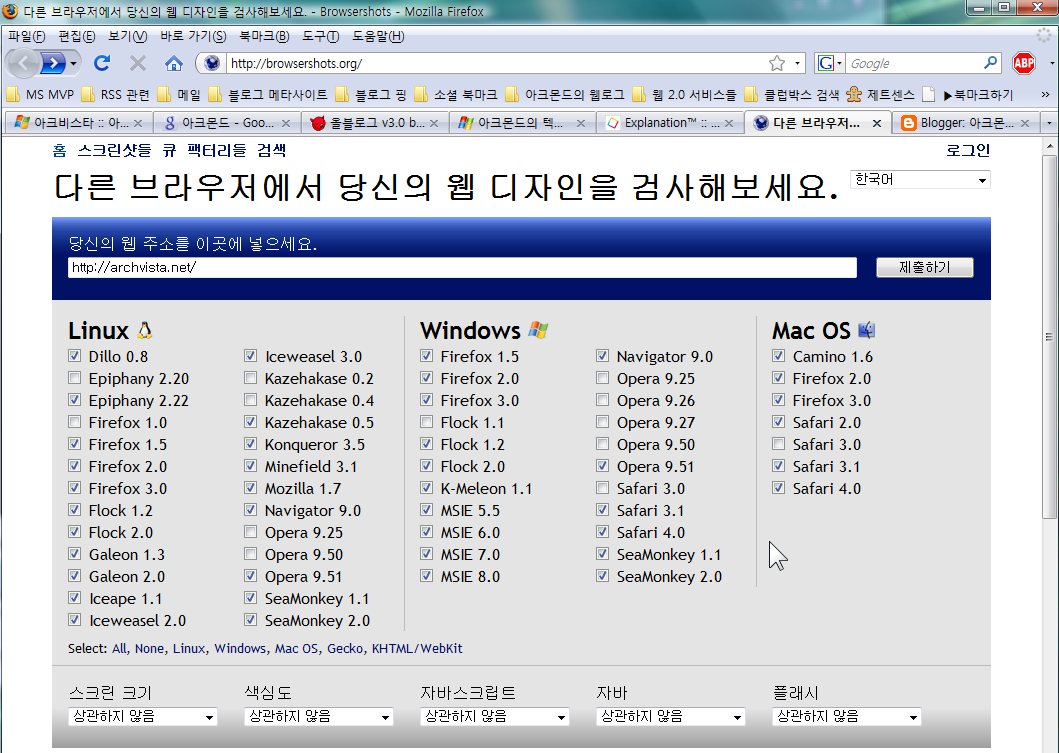Check Kazehakase 0.2 checkbox

click(x=251, y=378)
